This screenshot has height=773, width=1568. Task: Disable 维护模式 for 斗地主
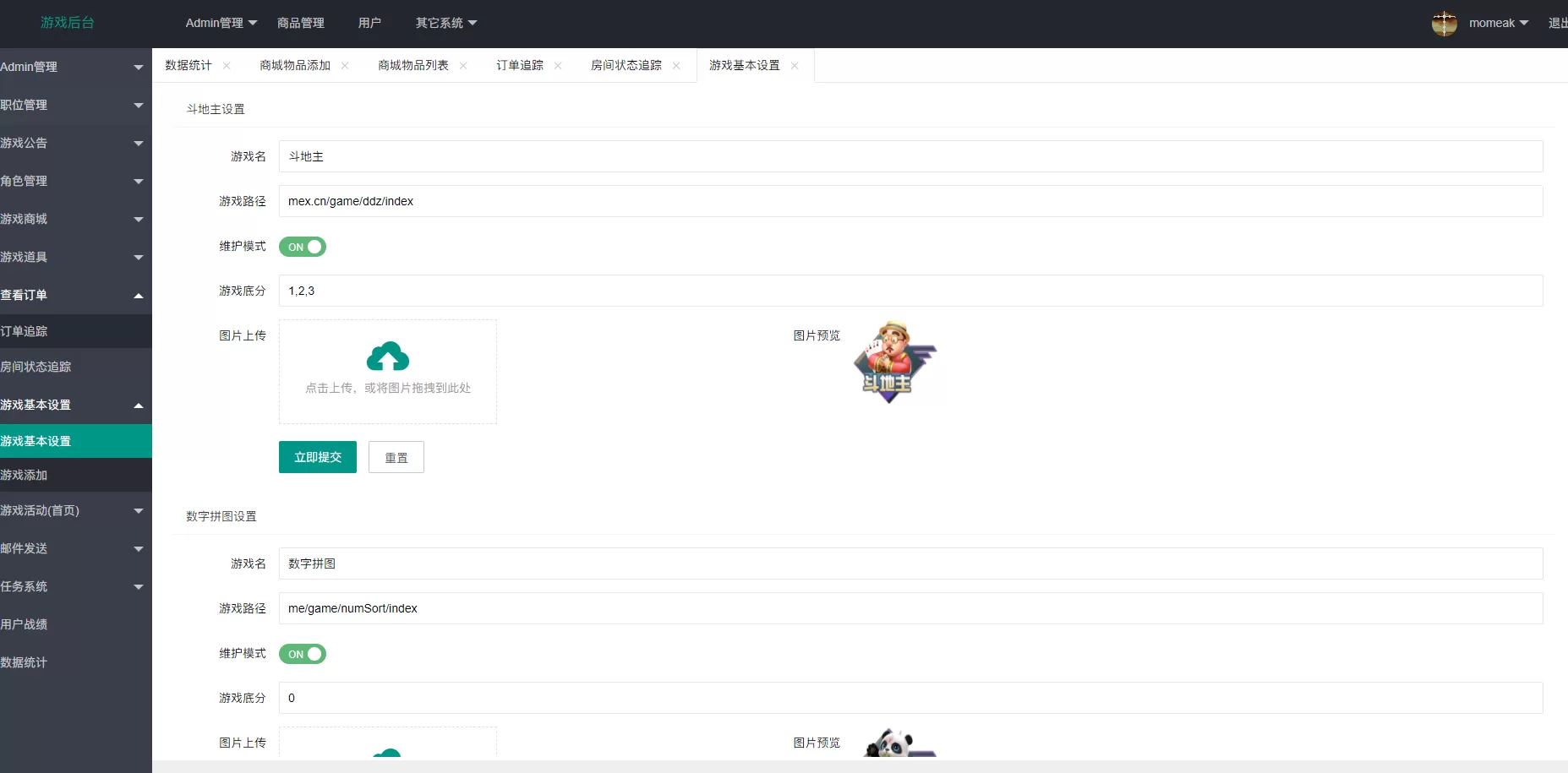pyautogui.click(x=302, y=247)
